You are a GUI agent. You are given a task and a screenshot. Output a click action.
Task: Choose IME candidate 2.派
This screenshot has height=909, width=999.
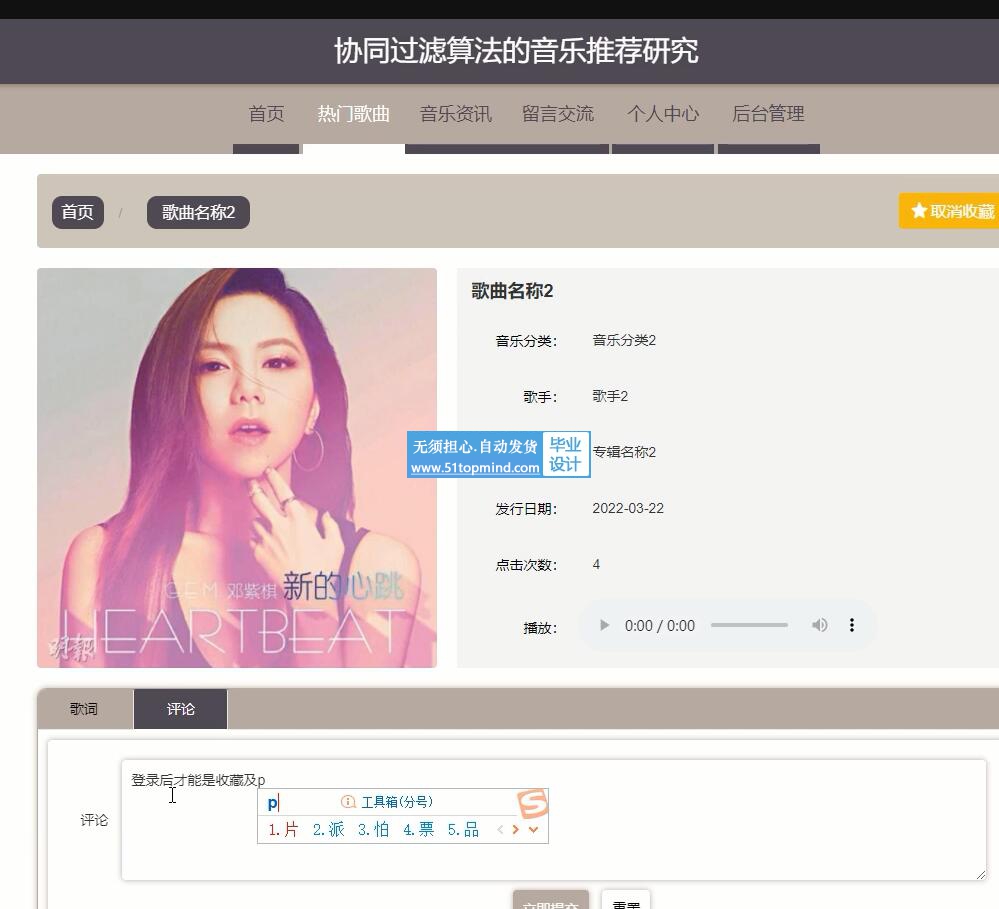click(329, 829)
